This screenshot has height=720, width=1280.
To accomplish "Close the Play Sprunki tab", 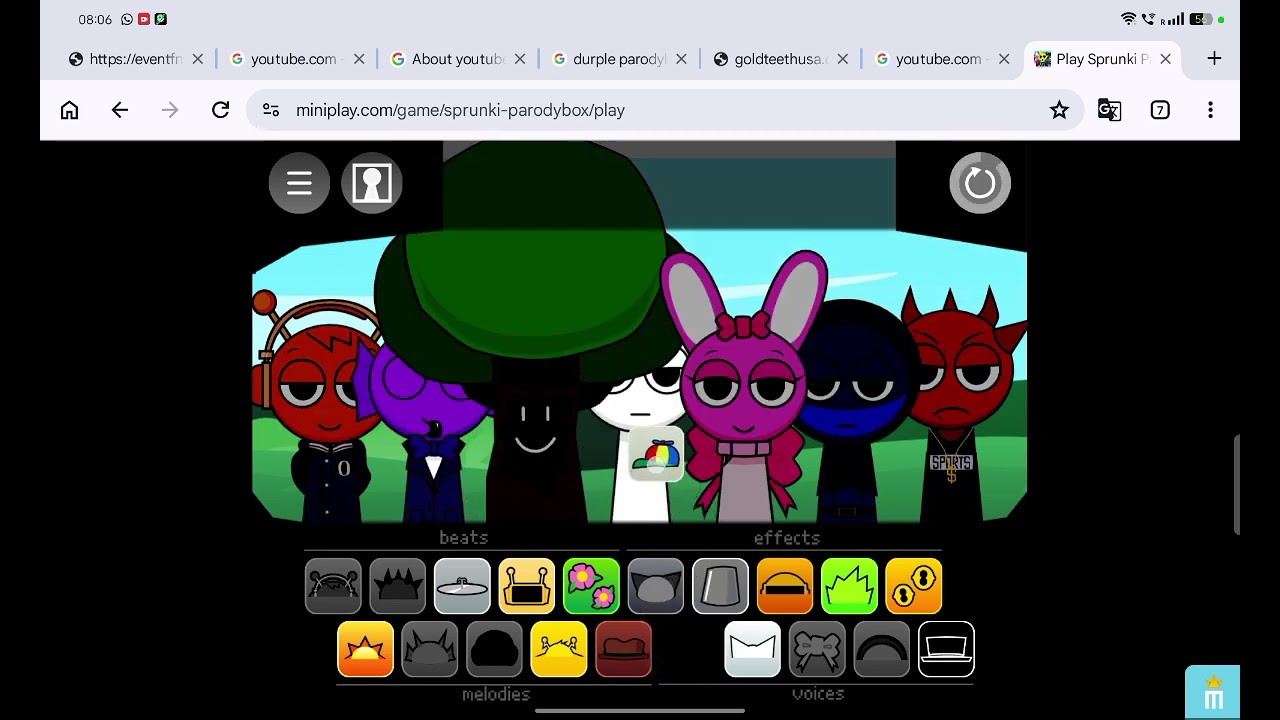I will coord(1165,59).
